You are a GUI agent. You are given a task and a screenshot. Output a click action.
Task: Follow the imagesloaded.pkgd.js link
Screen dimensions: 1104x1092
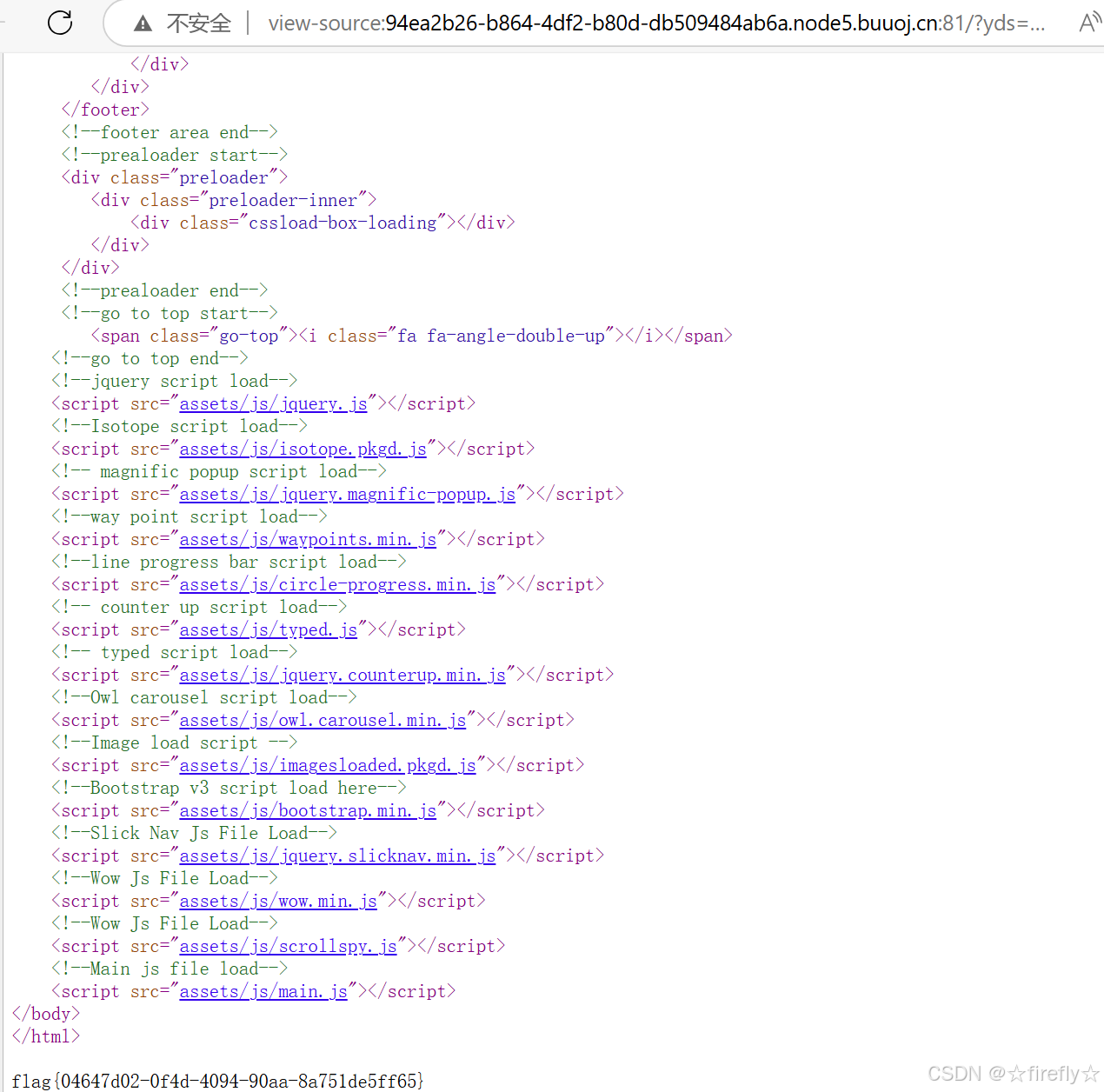(x=328, y=765)
